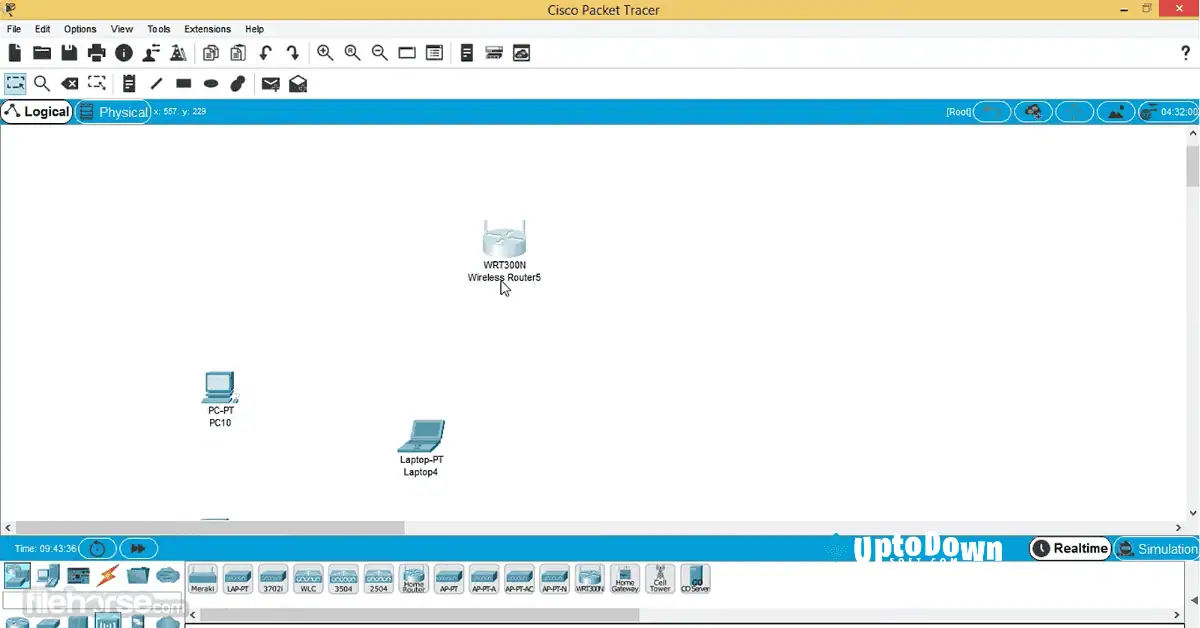Select the Add Simple PDU tool
The width and height of the screenshot is (1200, 628).
point(270,84)
